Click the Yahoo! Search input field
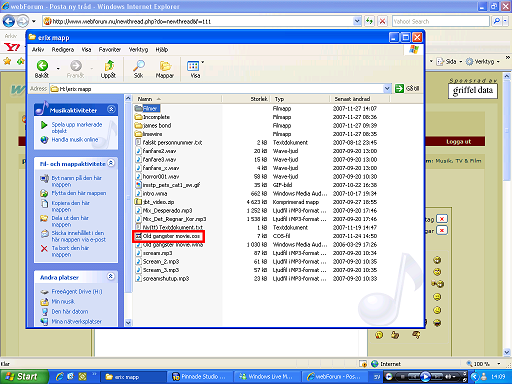The height and width of the screenshot is (384, 512). tap(441, 21)
